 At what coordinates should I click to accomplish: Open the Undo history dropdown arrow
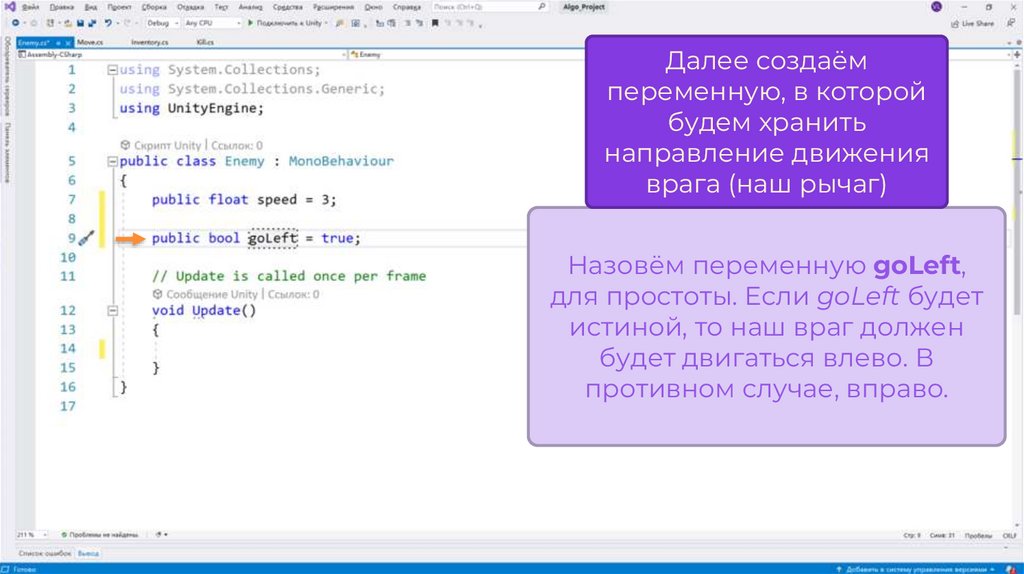pyautogui.click(x=118, y=23)
